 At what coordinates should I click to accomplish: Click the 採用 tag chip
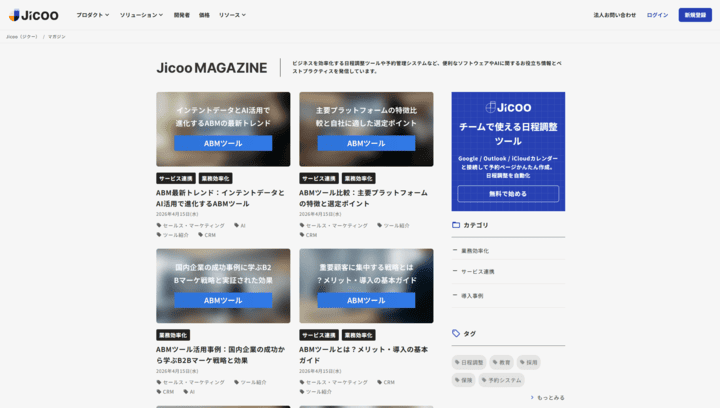[529, 363]
